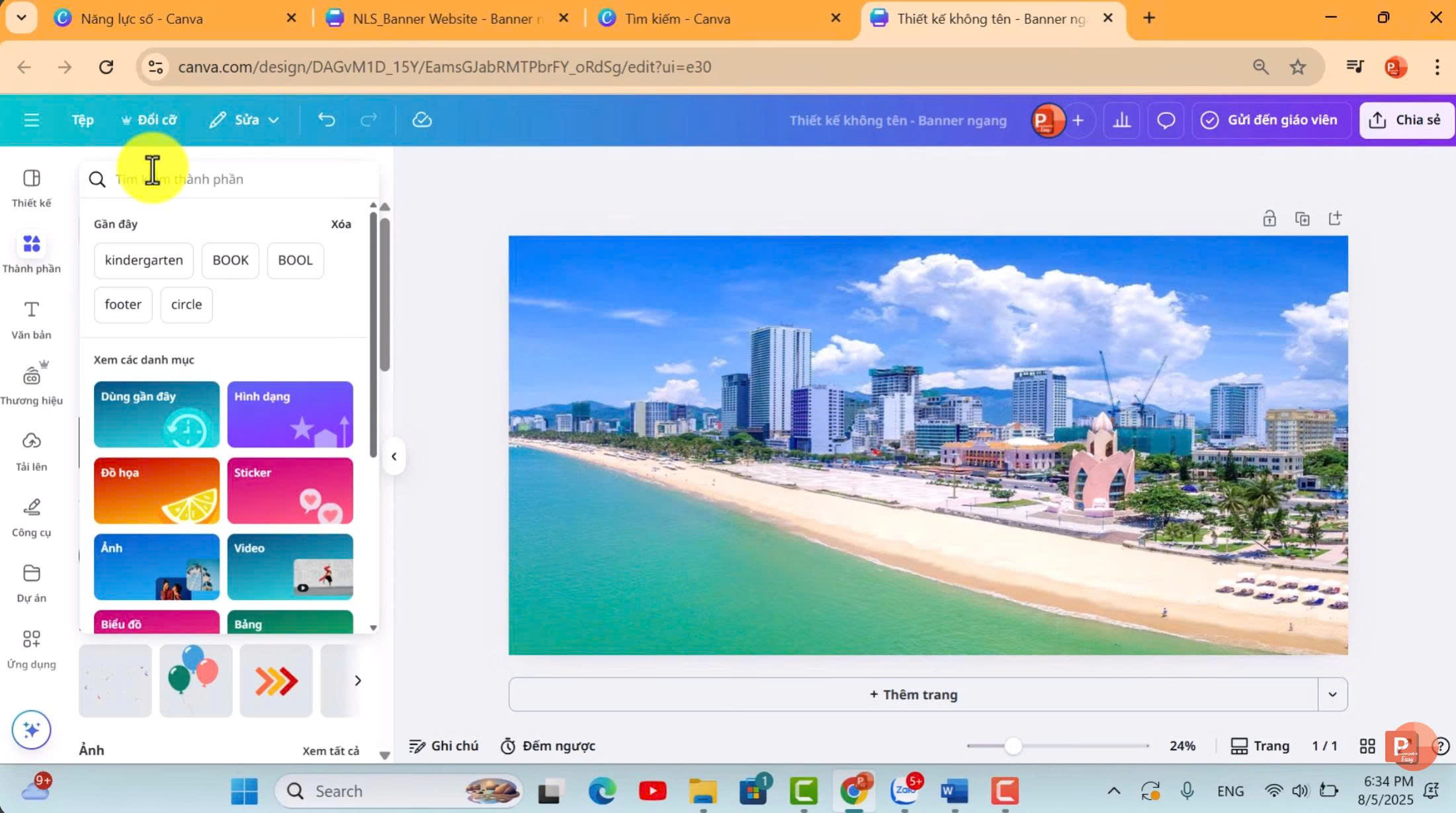The image size is (1456, 813).
Task: Open the Văn bản text tool
Action: pos(31,320)
